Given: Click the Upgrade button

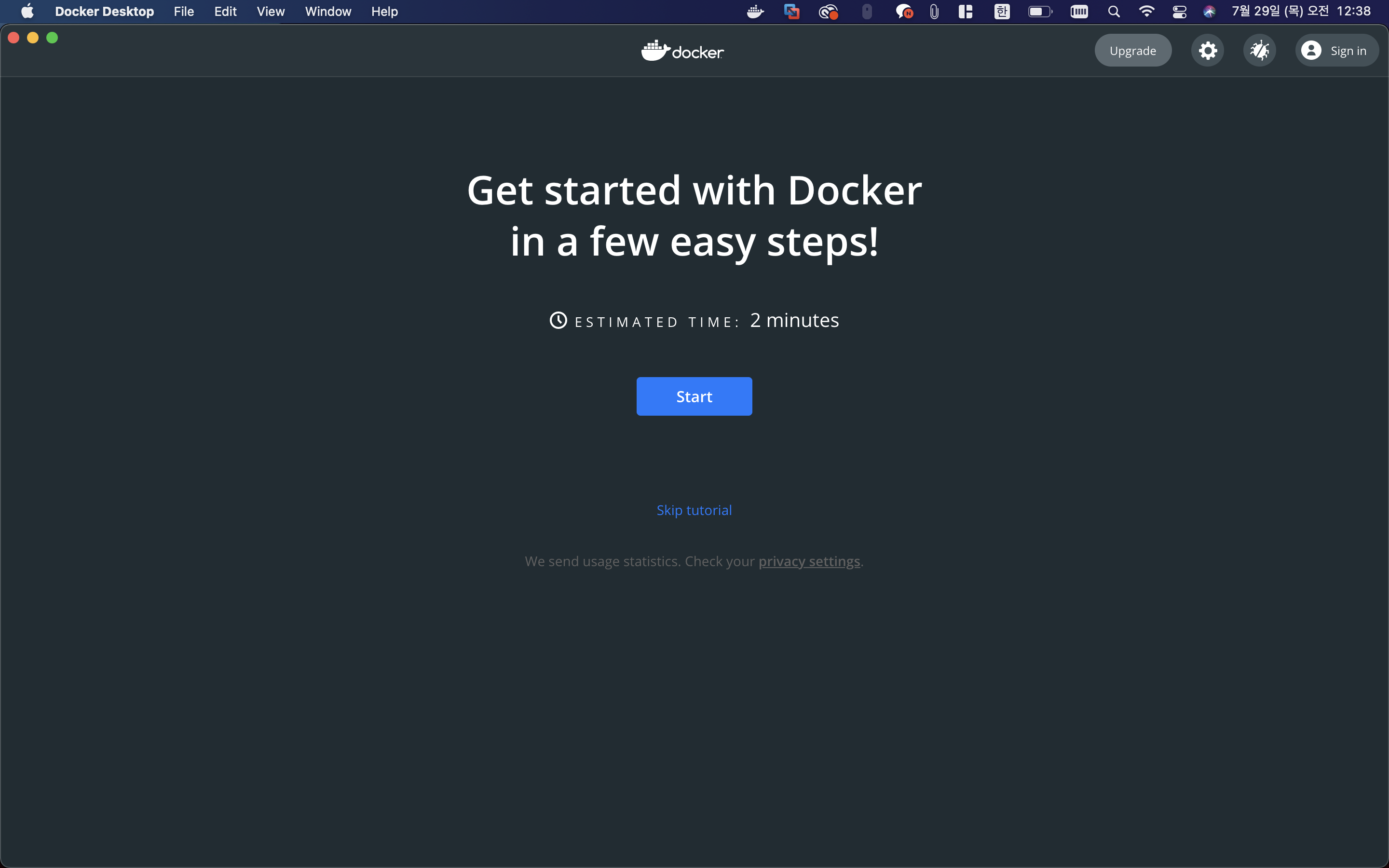Looking at the screenshot, I should (x=1132, y=51).
